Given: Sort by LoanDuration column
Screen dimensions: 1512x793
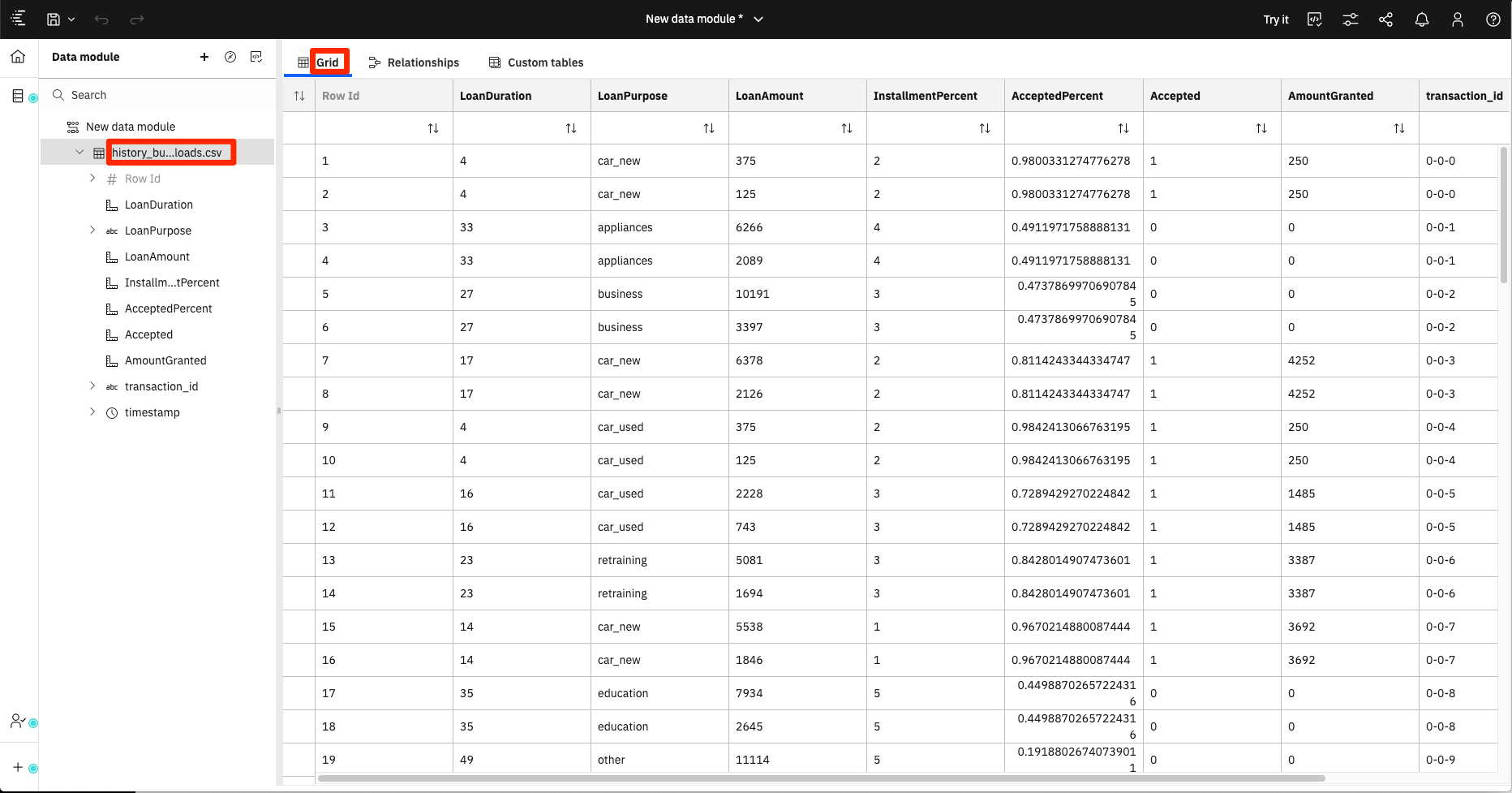Looking at the screenshot, I should 571,128.
